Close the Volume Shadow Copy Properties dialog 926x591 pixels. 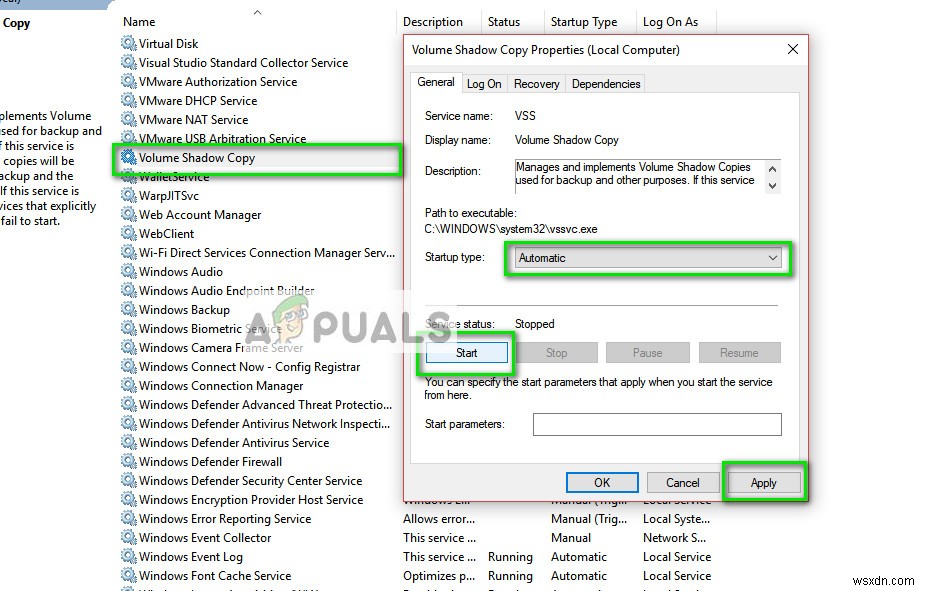(793, 50)
